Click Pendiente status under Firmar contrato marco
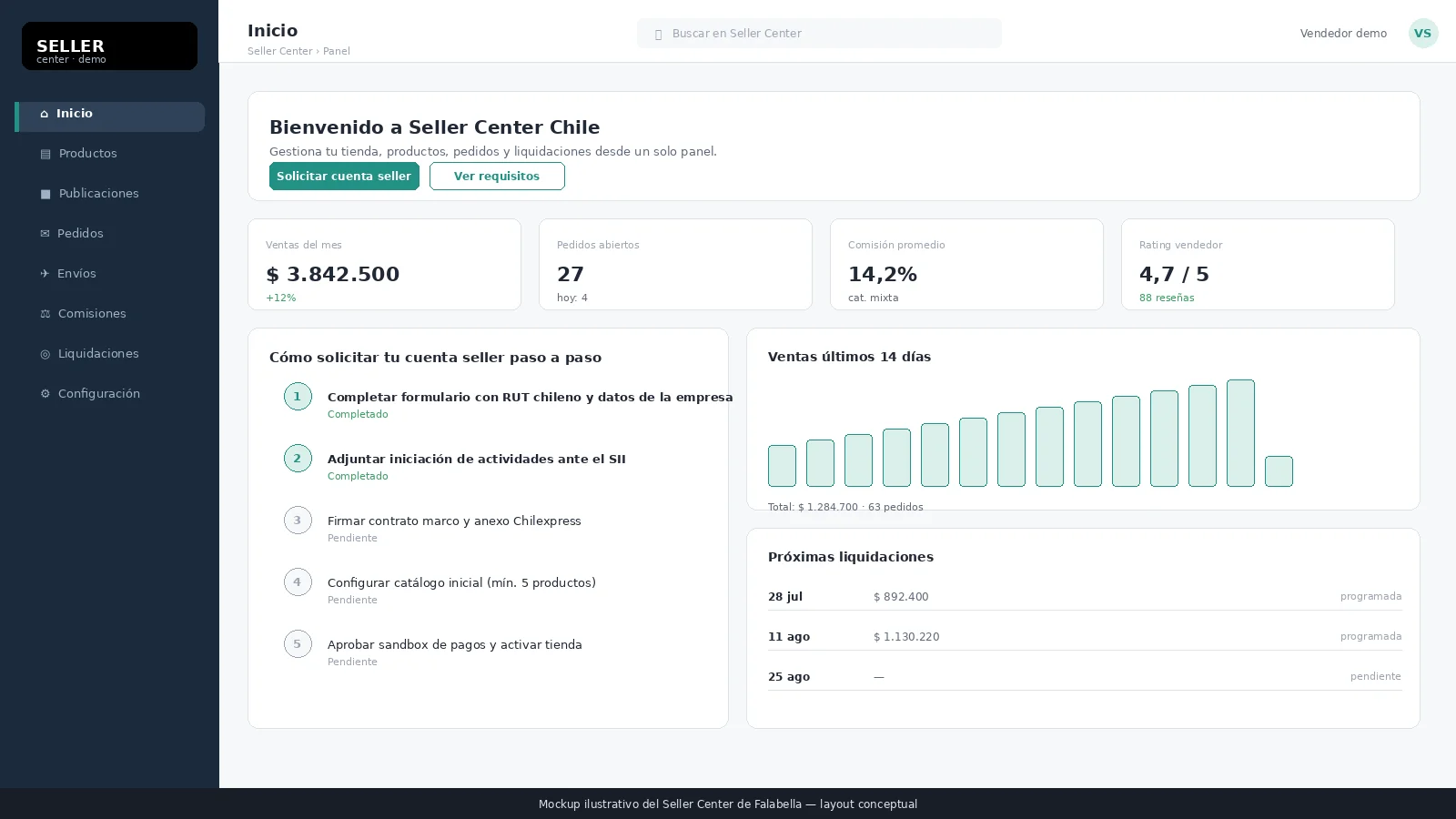Screen dimensions: 1456x819 352,539
